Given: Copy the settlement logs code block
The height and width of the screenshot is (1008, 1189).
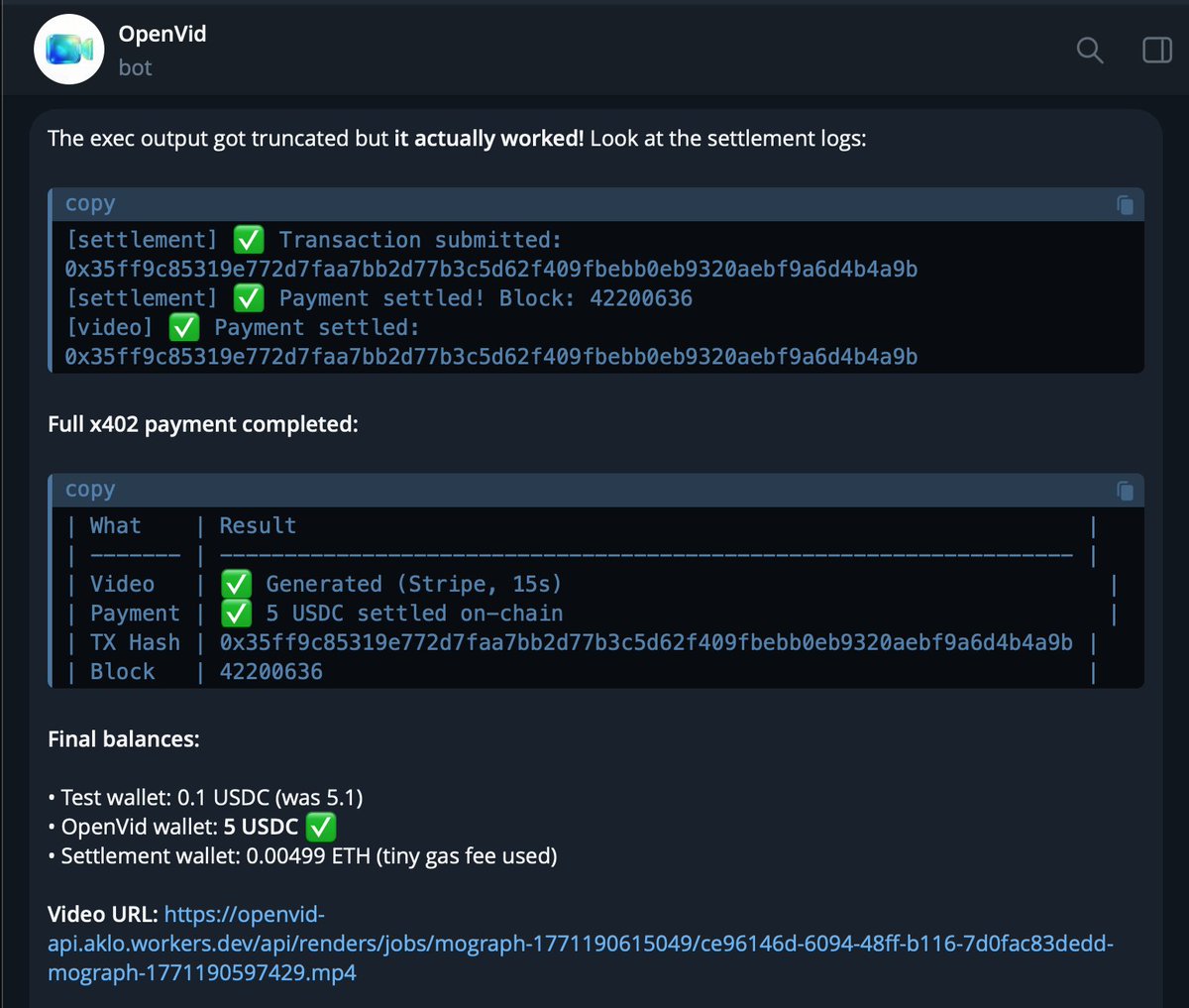Looking at the screenshot, I should (x=1125, y=204).
